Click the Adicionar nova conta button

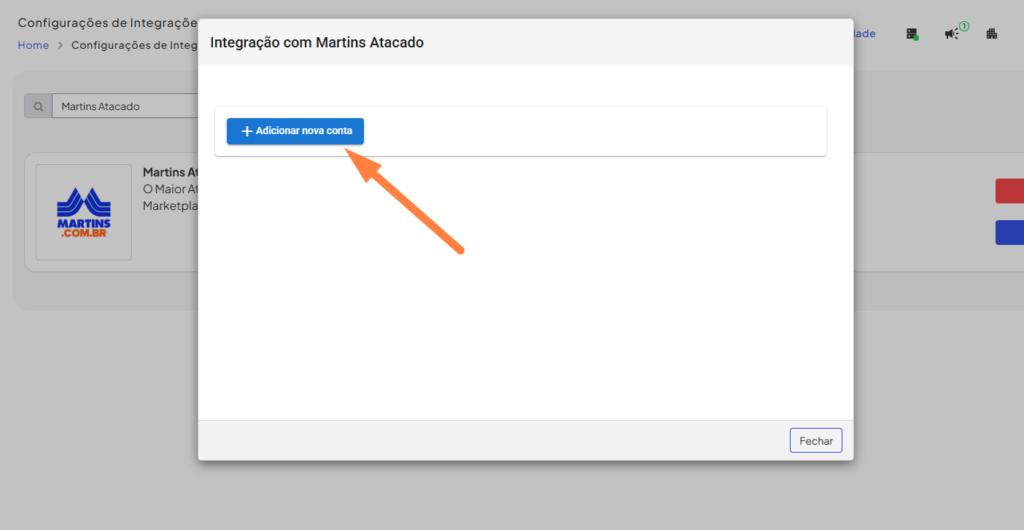(x=295, y=131)
